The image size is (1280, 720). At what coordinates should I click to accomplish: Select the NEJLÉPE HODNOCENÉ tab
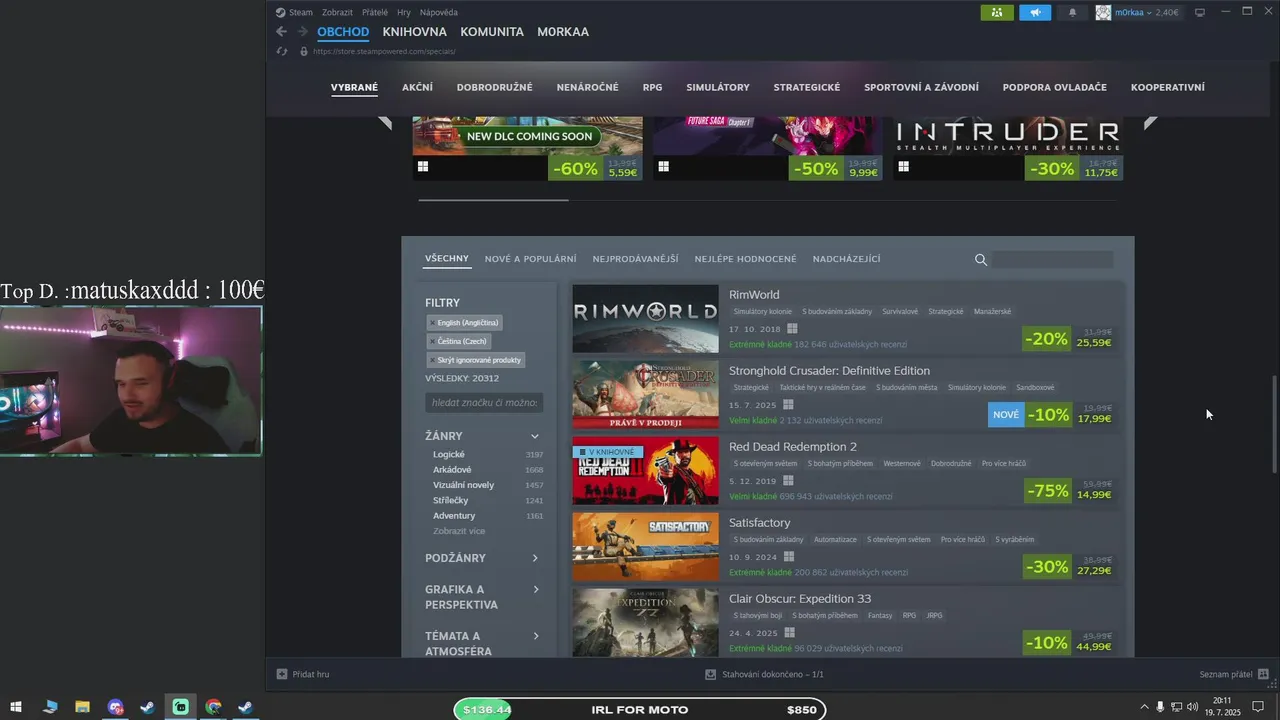coord(746,259)
